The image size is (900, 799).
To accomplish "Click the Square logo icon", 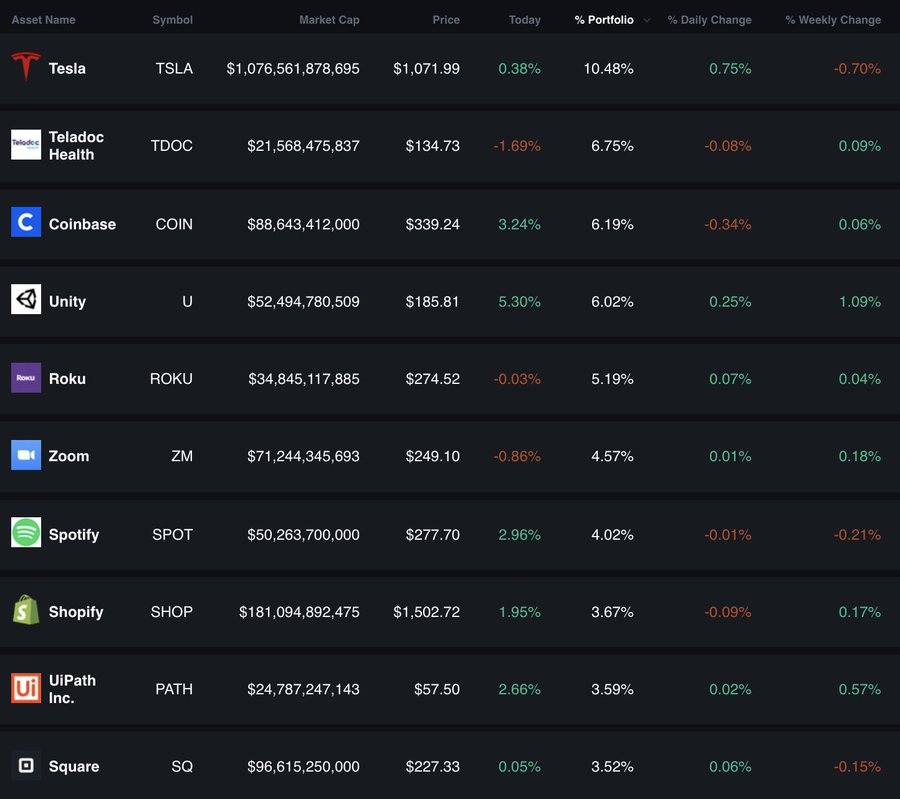I will tap(26, 766).
